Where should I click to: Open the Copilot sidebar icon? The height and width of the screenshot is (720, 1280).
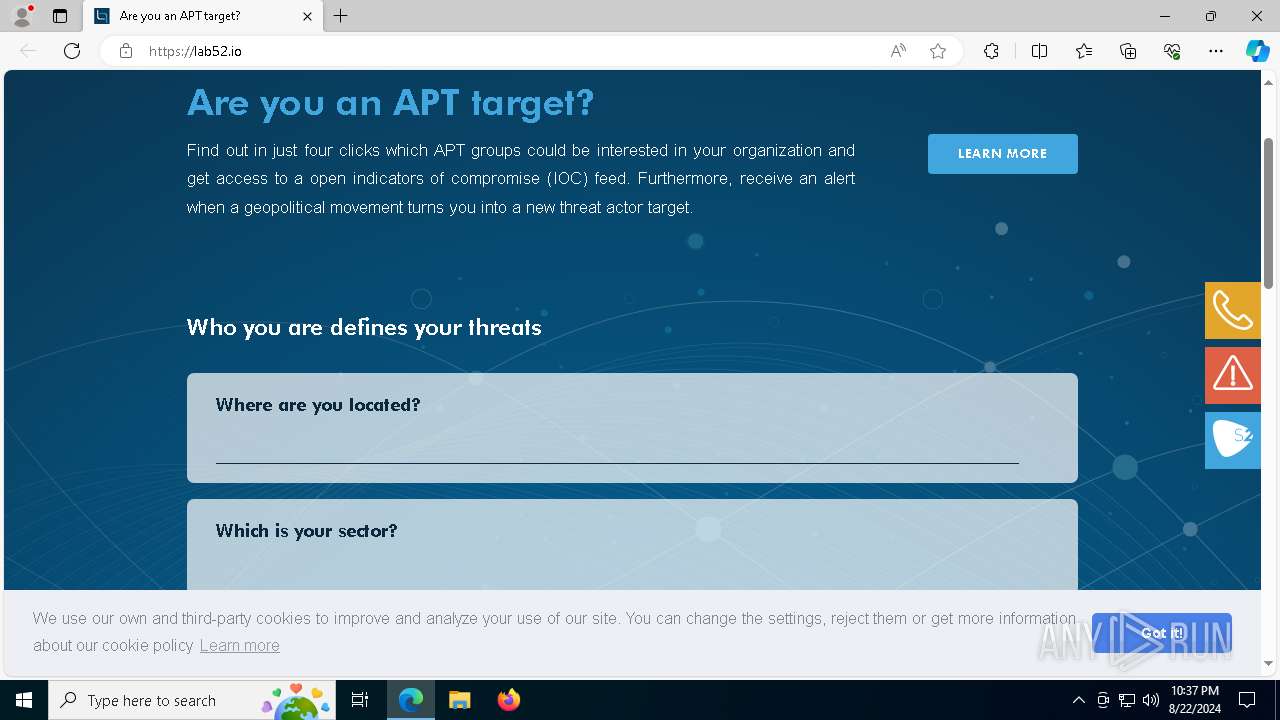coord(1258,51)
